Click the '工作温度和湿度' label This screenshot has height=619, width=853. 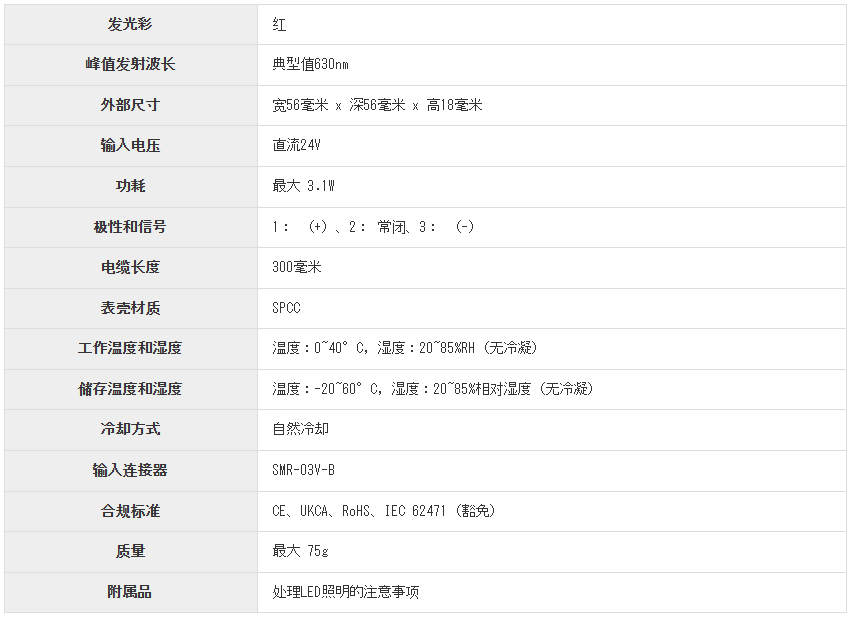coord(130,348)
